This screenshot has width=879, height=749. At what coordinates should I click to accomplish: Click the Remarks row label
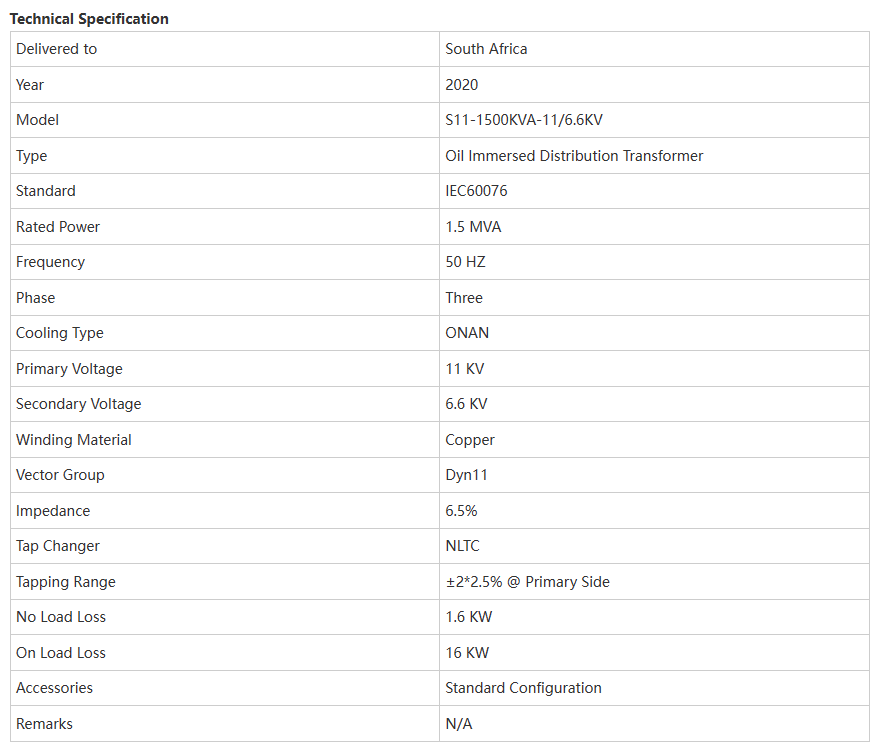pyautogui.click(x=44, y=724)
